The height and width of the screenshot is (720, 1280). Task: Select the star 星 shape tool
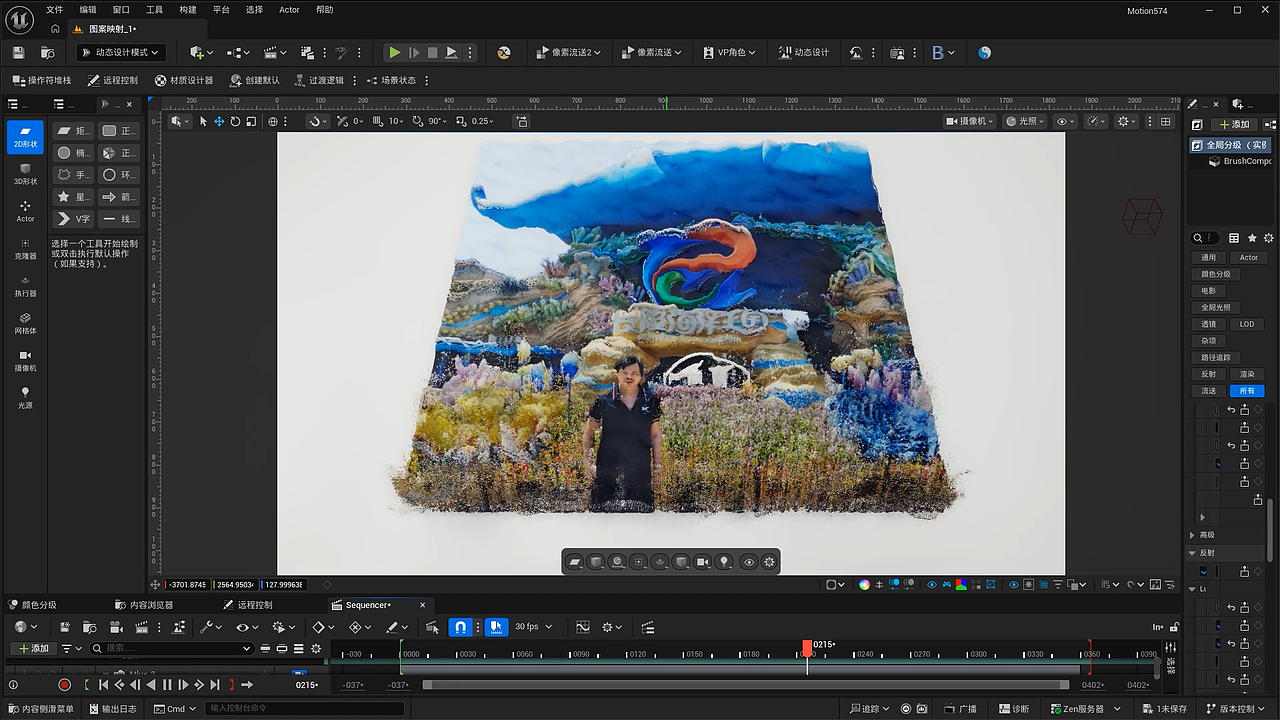tap(72, 197)
